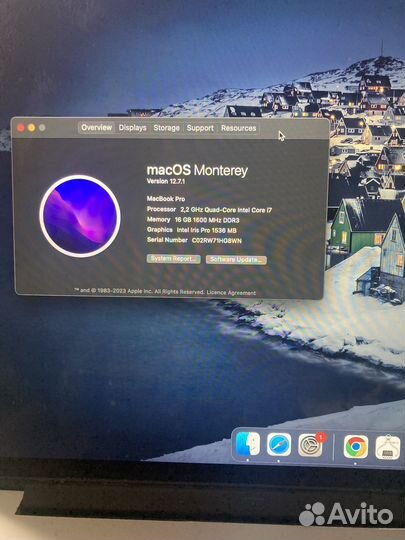Launch Safari from the Dock
The image size is (405, 540).
coord(279,445)
